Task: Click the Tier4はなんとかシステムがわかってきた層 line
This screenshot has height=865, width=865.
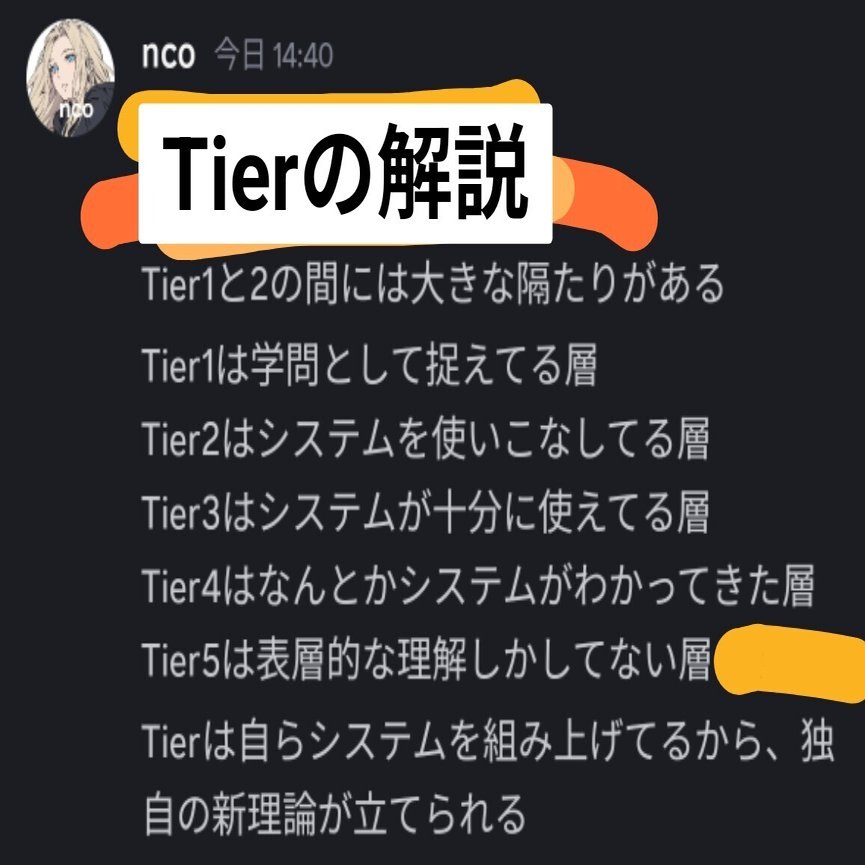Action: click(478, 586)
